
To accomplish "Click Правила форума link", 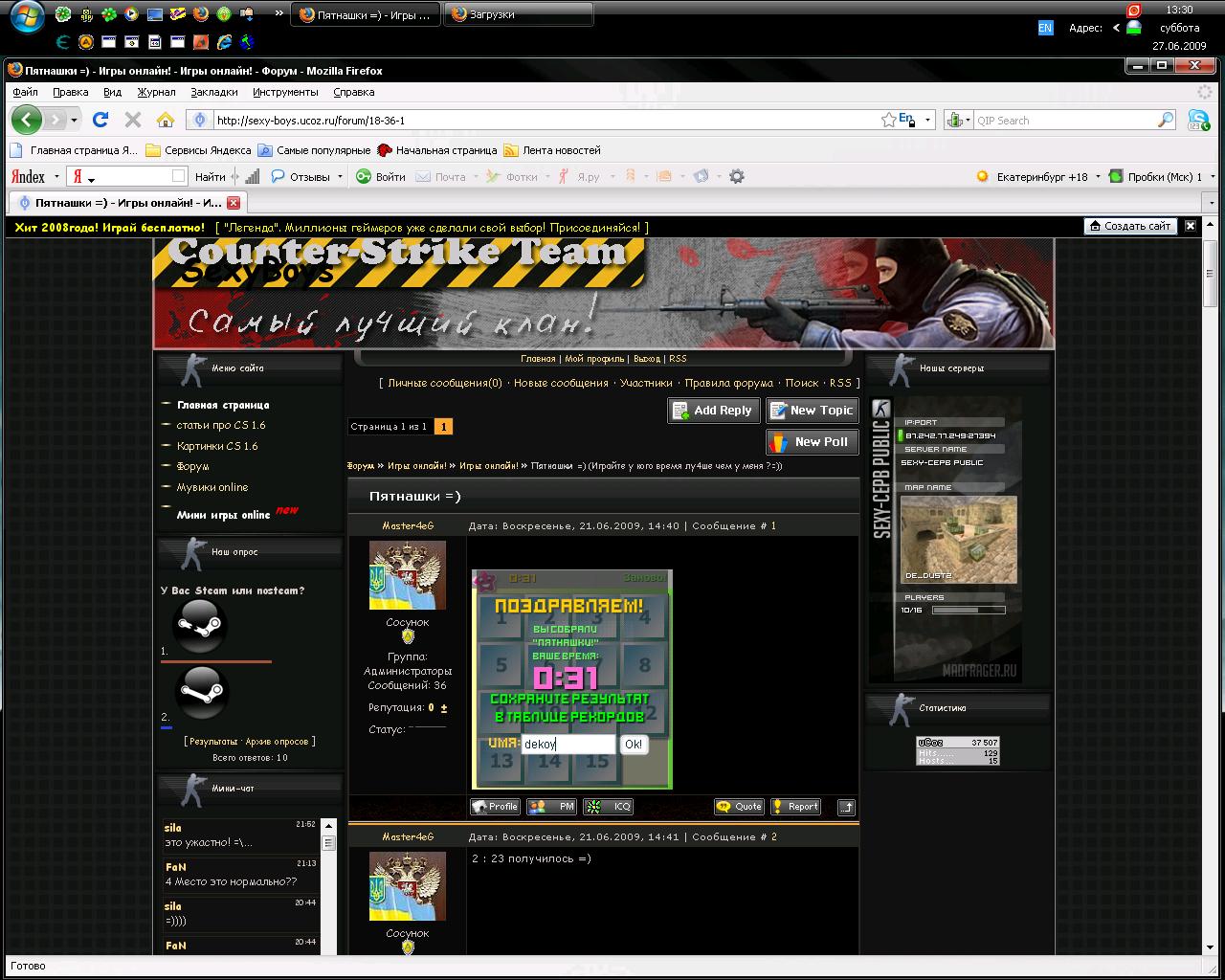I will click(729, 383).
